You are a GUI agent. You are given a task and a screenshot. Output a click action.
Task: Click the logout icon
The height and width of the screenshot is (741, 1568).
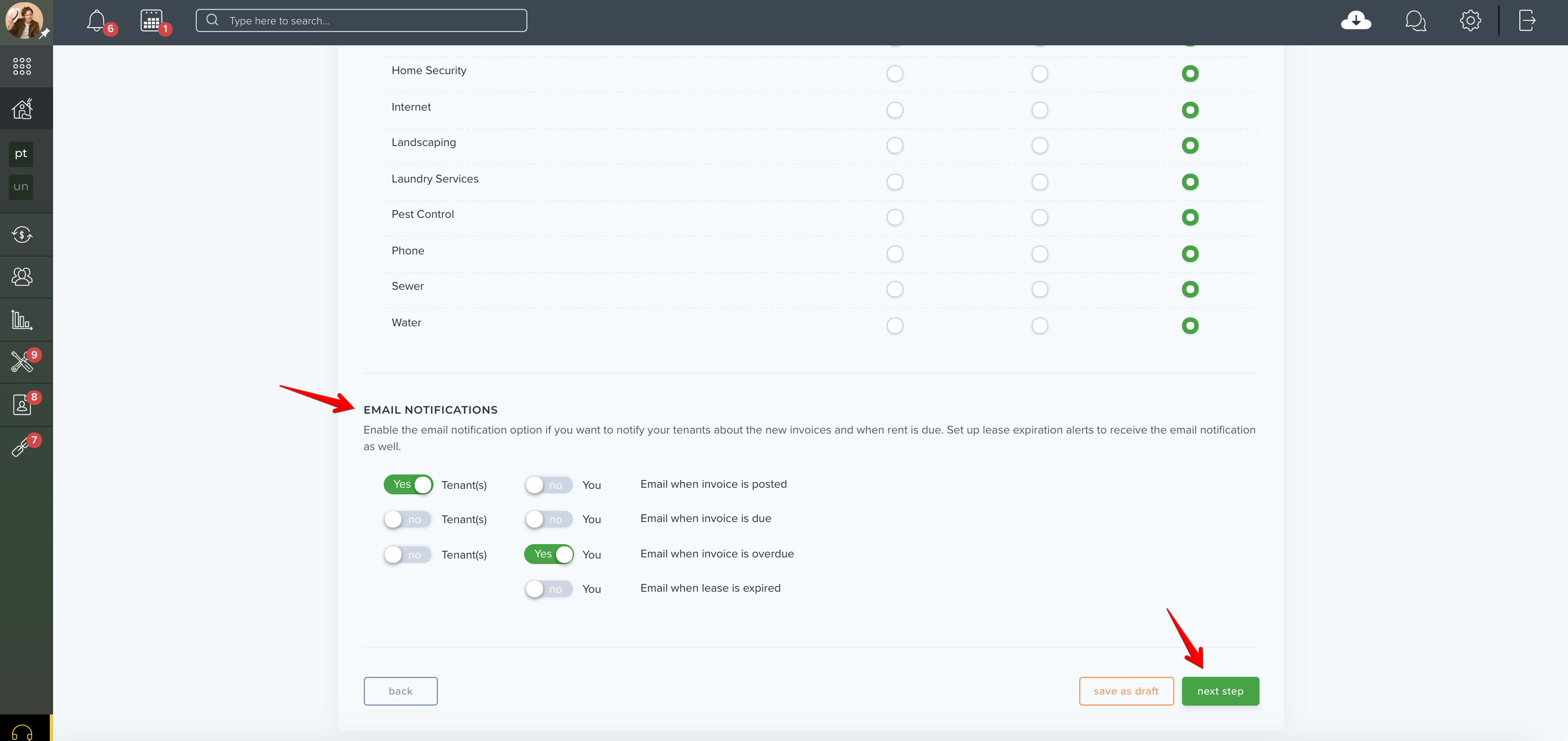click(x=1527, y=20)
